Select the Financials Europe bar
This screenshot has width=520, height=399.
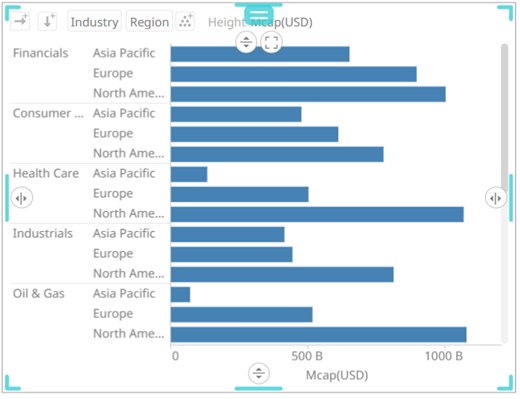[294, 74]
